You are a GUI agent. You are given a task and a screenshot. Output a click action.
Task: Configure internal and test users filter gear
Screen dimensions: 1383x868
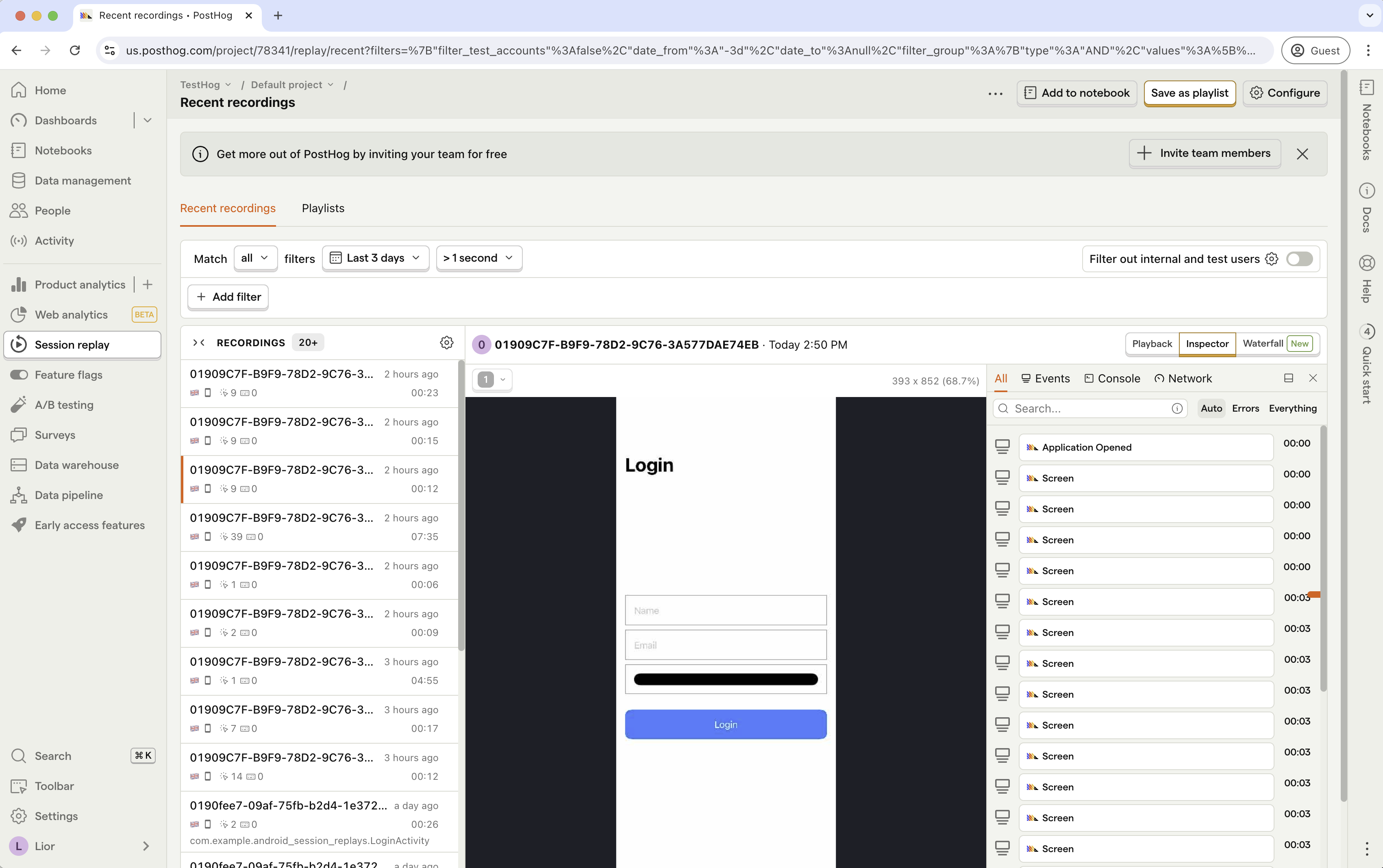tap(1272, 259)
